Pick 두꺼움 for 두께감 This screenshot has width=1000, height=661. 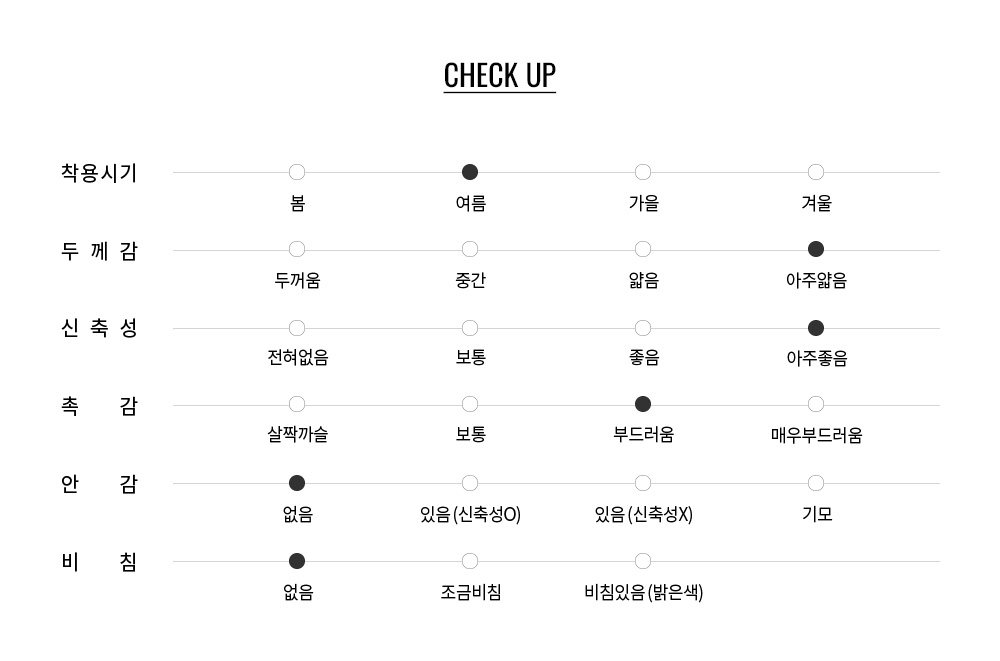pos(297,249)
